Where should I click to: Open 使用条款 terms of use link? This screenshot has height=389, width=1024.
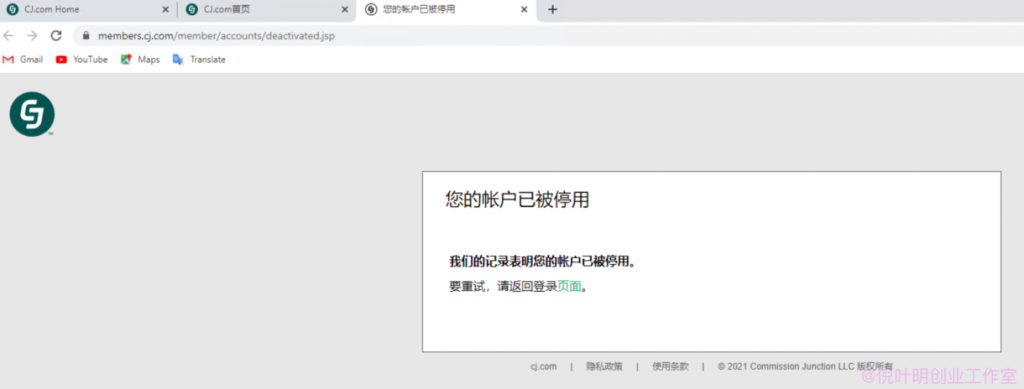pyautogui.click(x=670, y=367)
